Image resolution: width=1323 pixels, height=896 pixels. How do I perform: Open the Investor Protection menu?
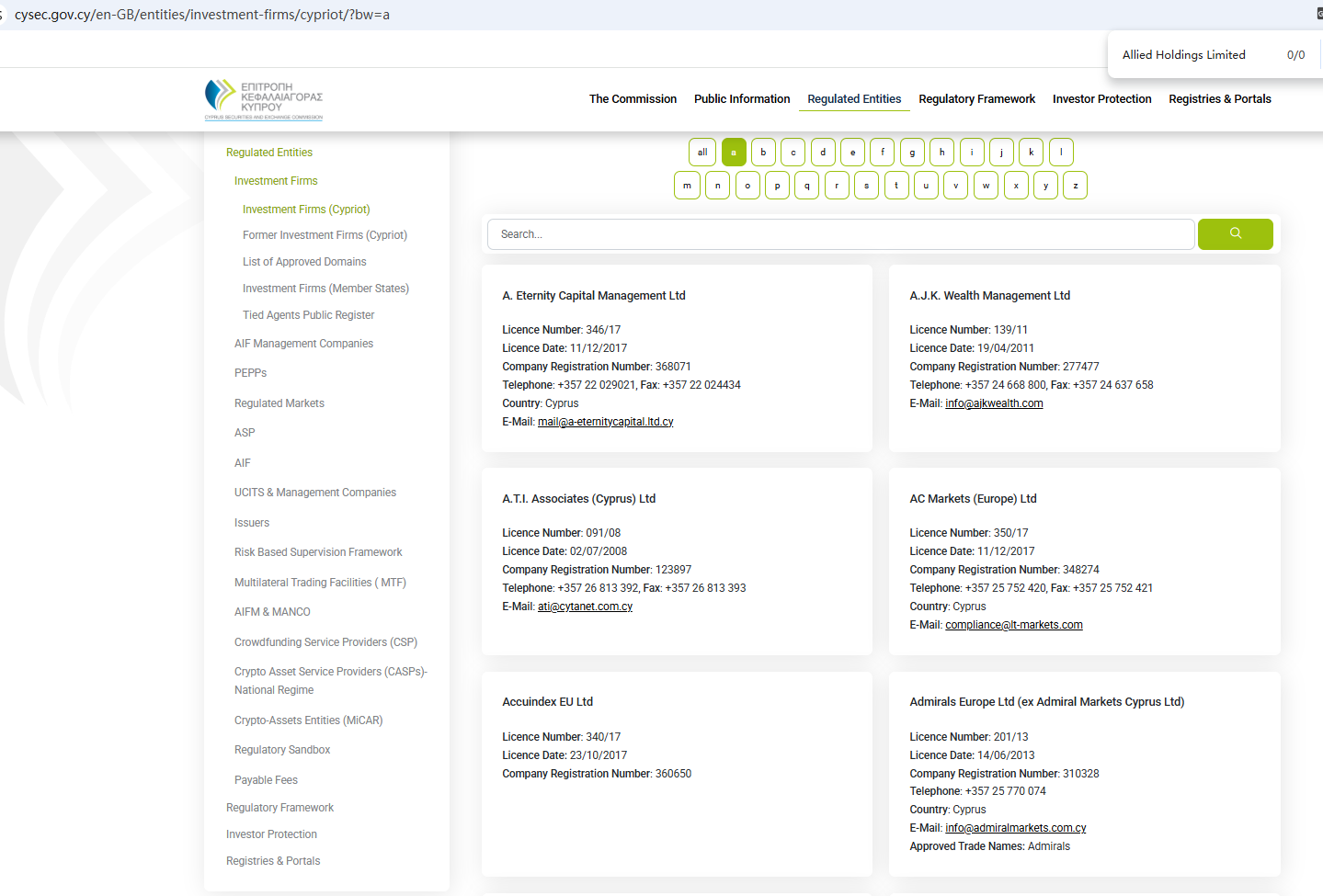[x=1101, y=99]
